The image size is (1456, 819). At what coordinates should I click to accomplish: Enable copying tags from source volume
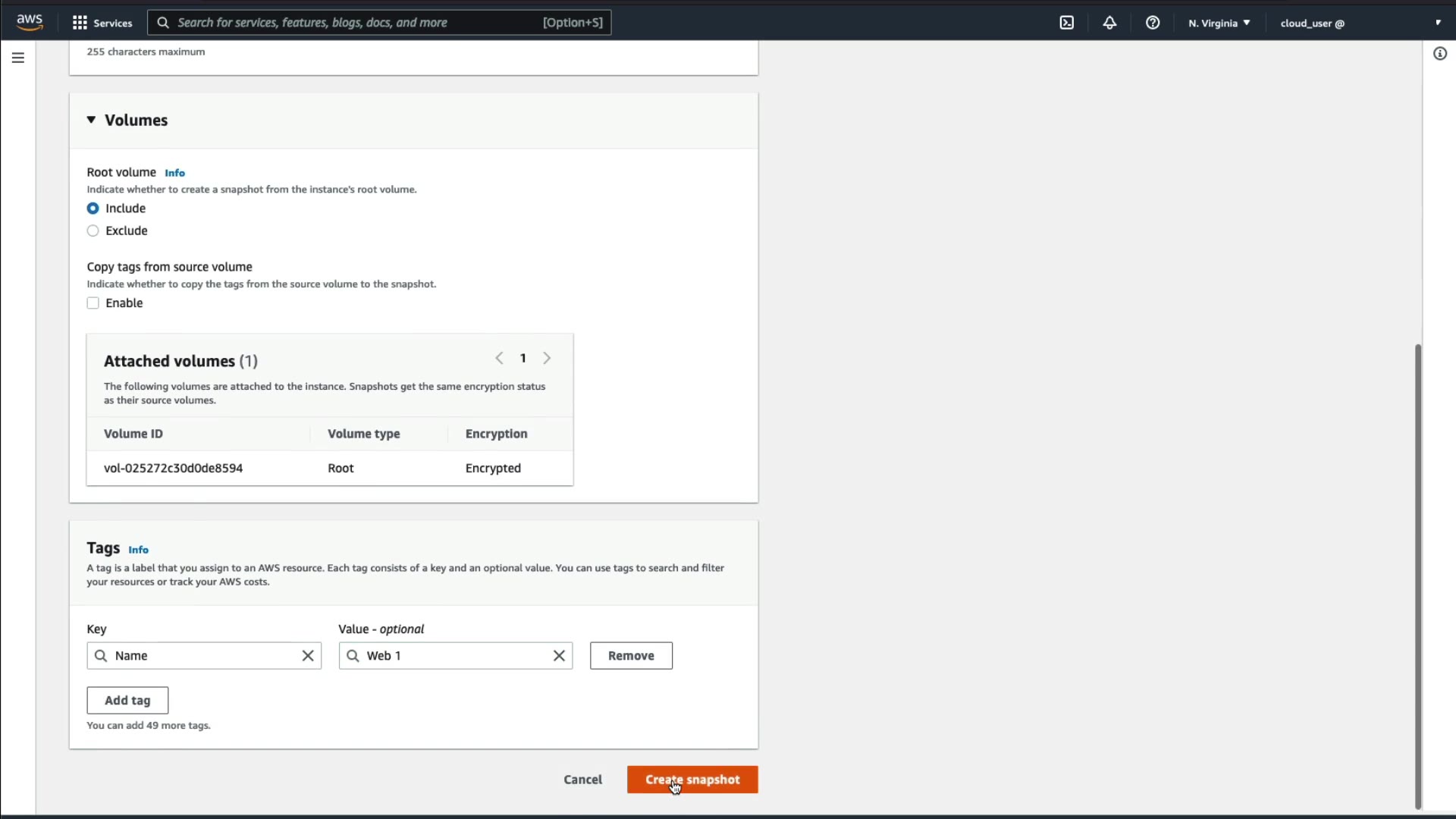point(93,303)
